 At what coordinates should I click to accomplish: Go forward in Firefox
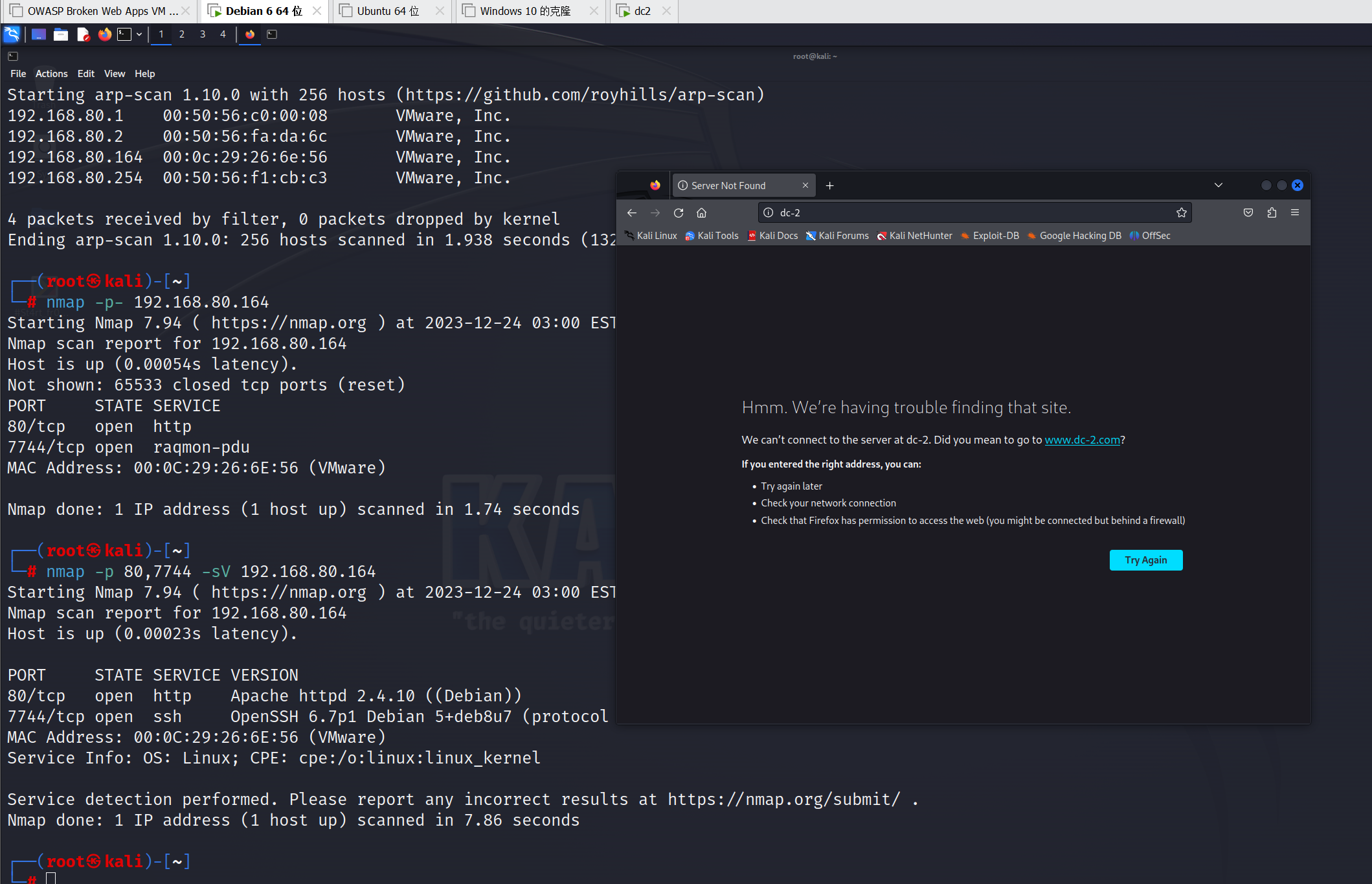(655, 212)
